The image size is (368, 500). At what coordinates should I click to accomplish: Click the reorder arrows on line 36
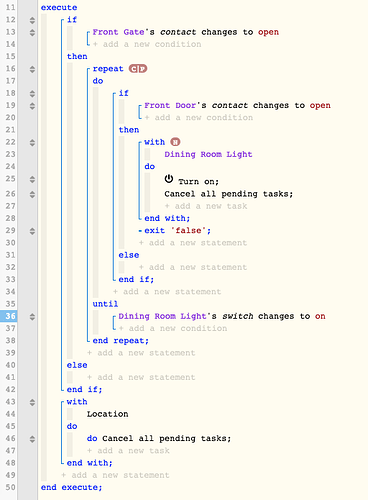[x=32, y=317]
